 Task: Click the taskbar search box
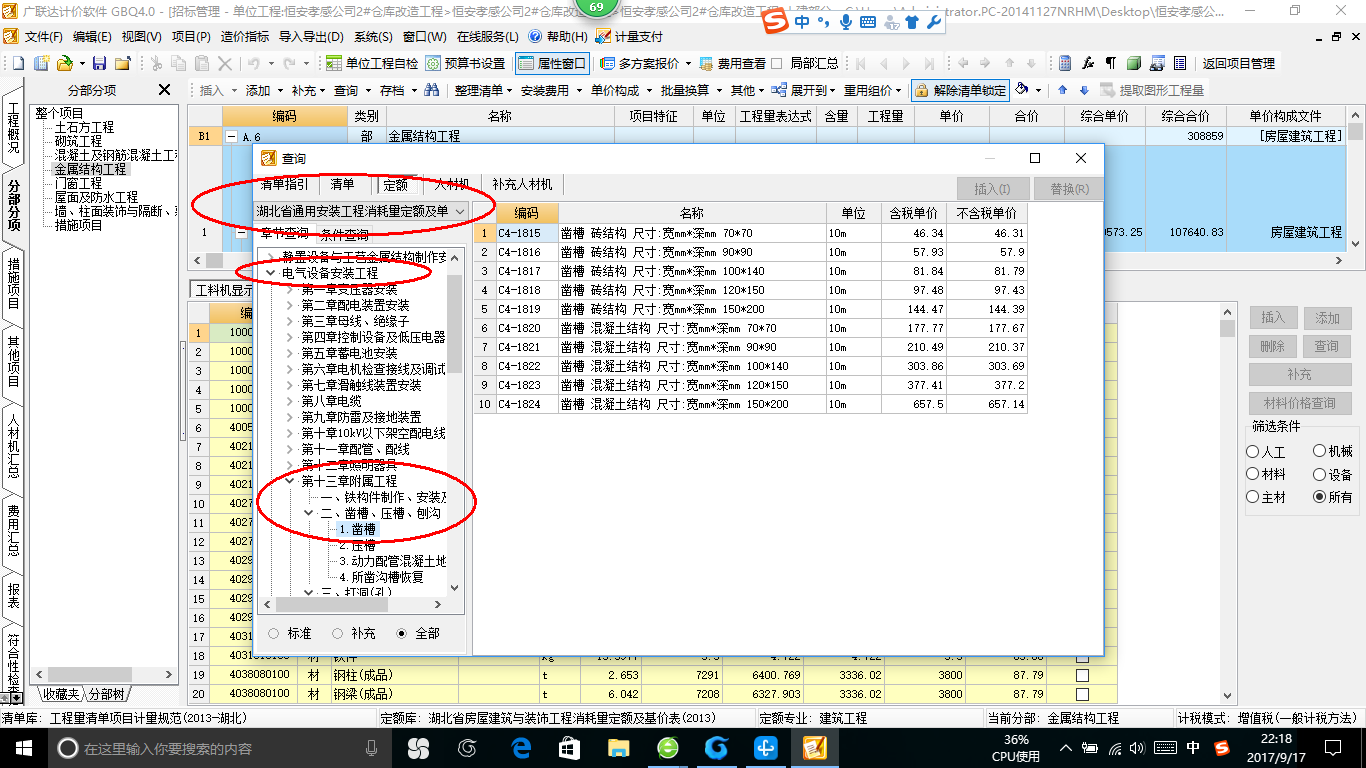click(220, 747)
